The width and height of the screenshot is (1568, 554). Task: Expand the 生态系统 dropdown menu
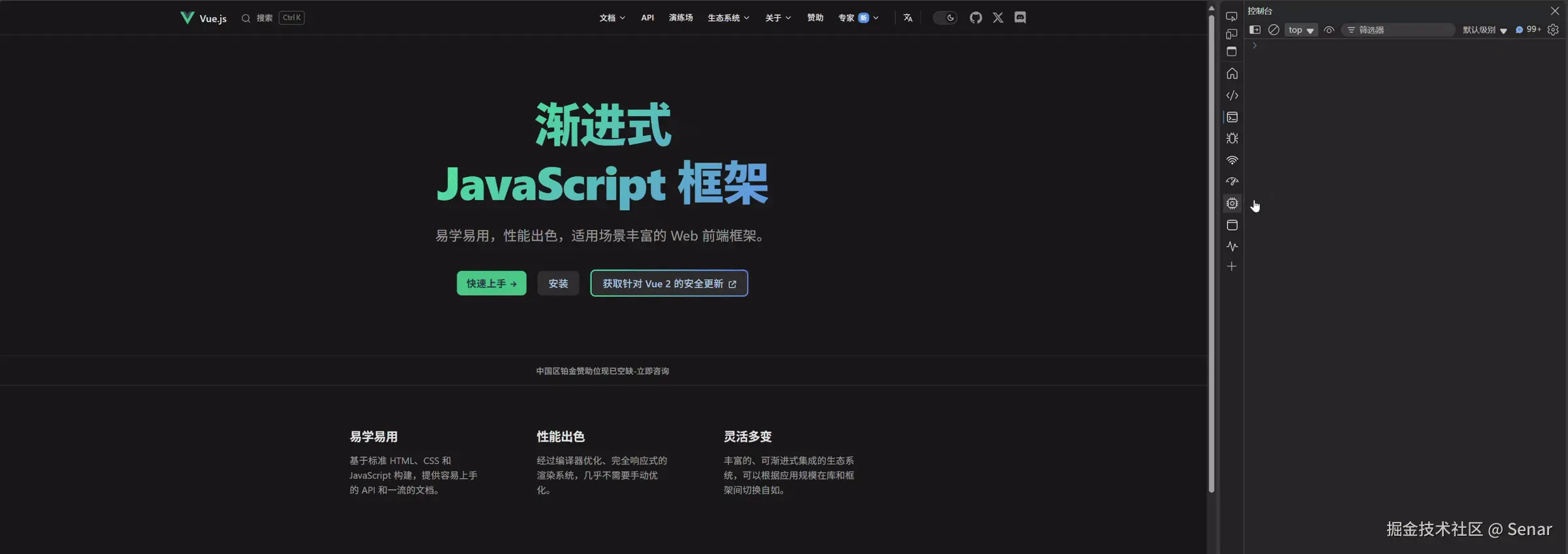[728, 18]
